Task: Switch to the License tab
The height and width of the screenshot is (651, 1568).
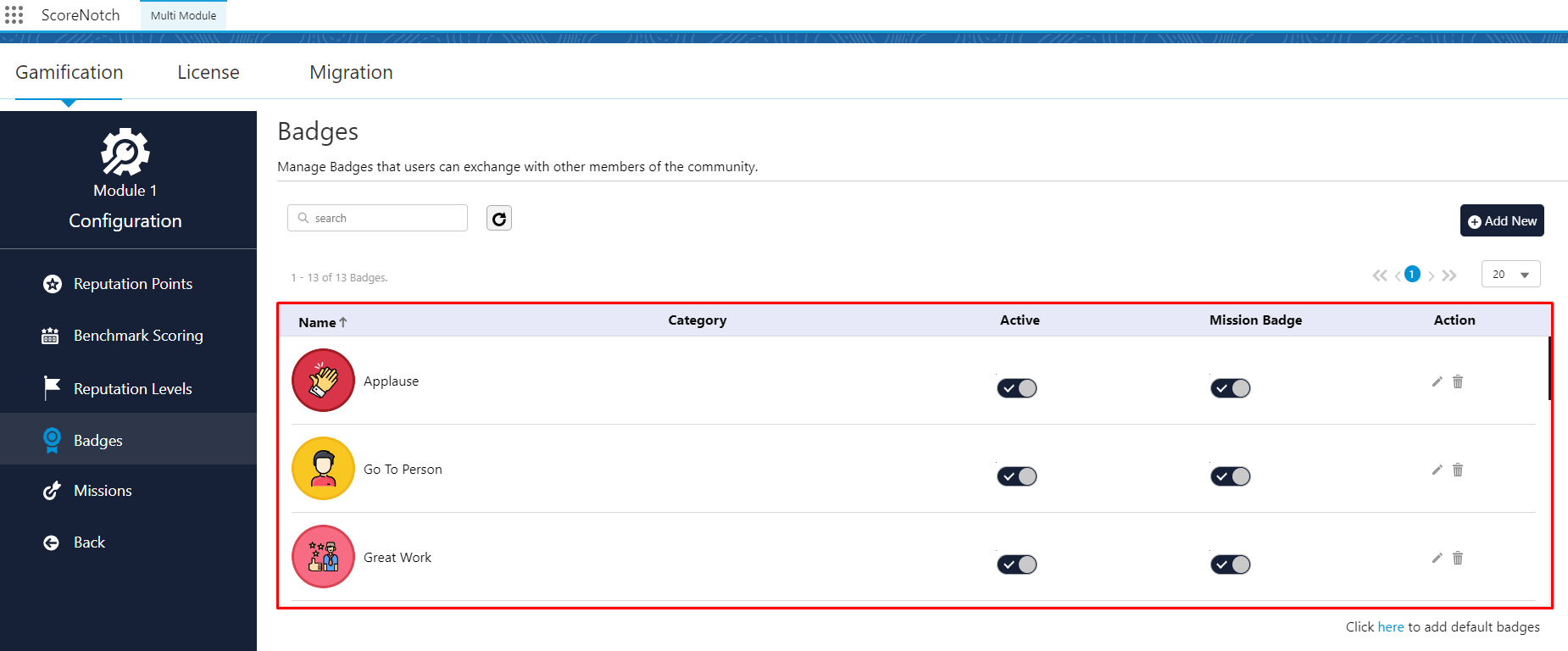Action: [209, 72]
